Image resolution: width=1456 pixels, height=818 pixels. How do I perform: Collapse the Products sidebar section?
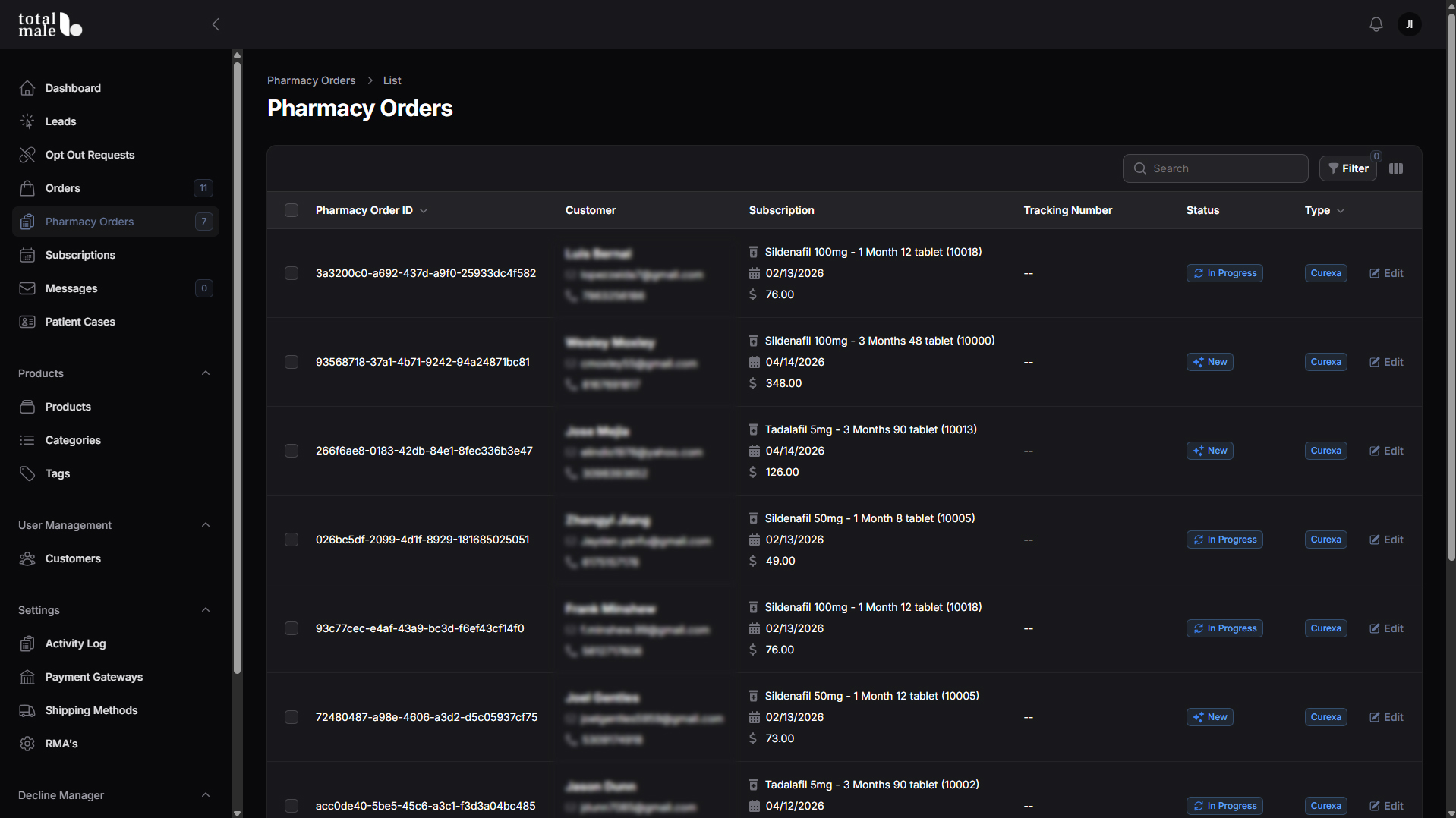point(206,373)
